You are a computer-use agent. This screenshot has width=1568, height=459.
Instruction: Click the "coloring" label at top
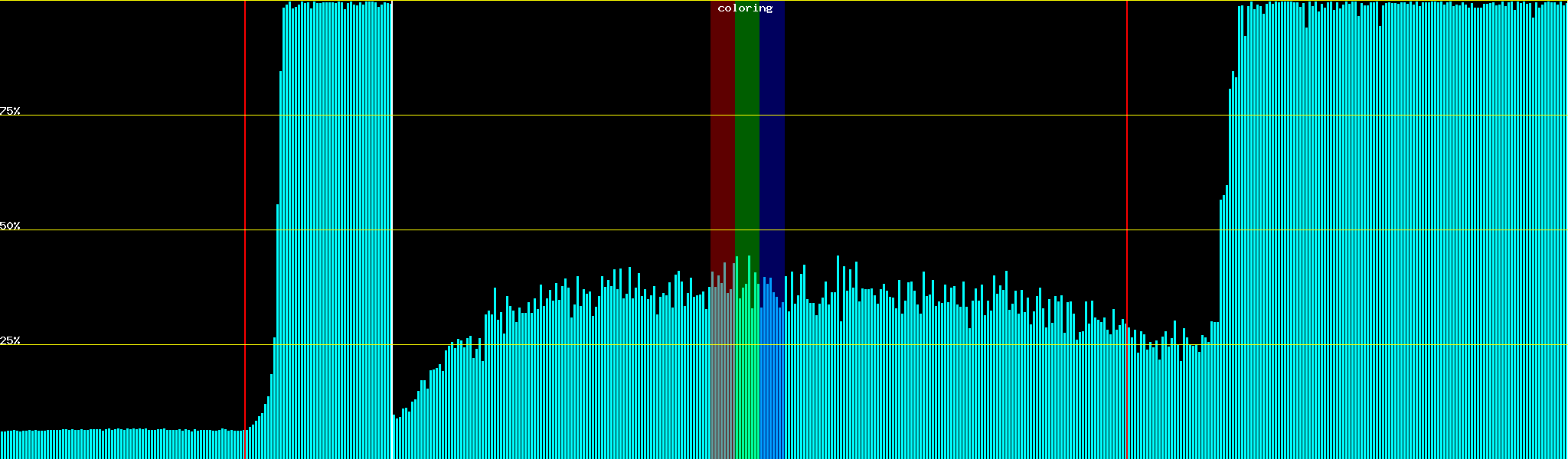(x=745, y=8)
